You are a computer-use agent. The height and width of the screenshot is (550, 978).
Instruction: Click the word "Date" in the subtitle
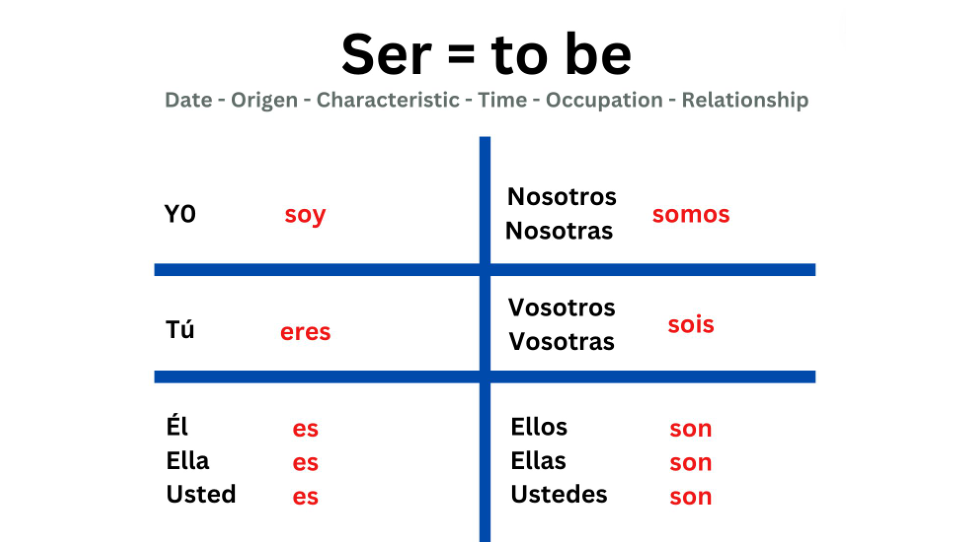coord(187,100)
